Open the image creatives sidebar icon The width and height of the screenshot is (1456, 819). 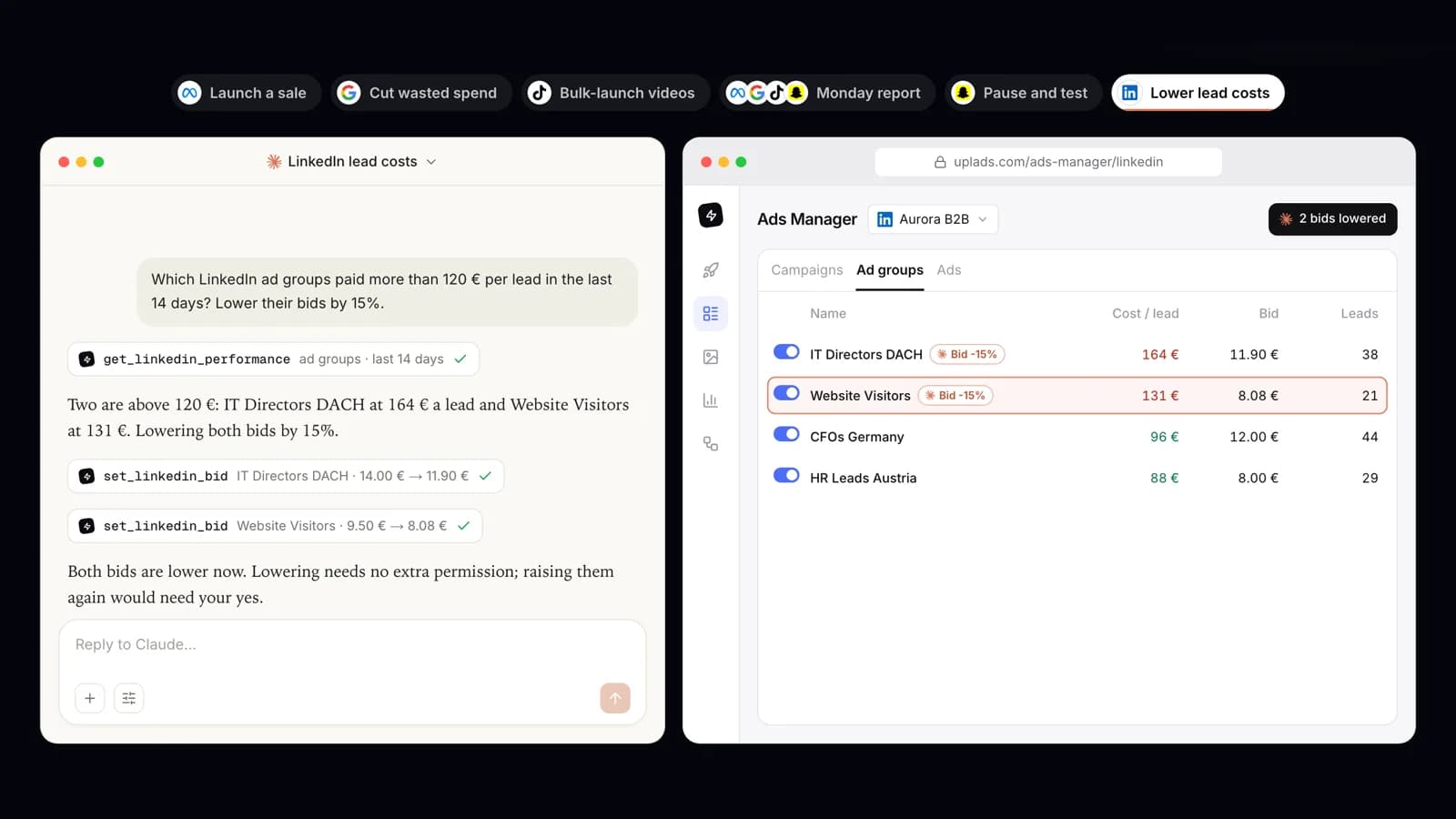click(711, 358)
